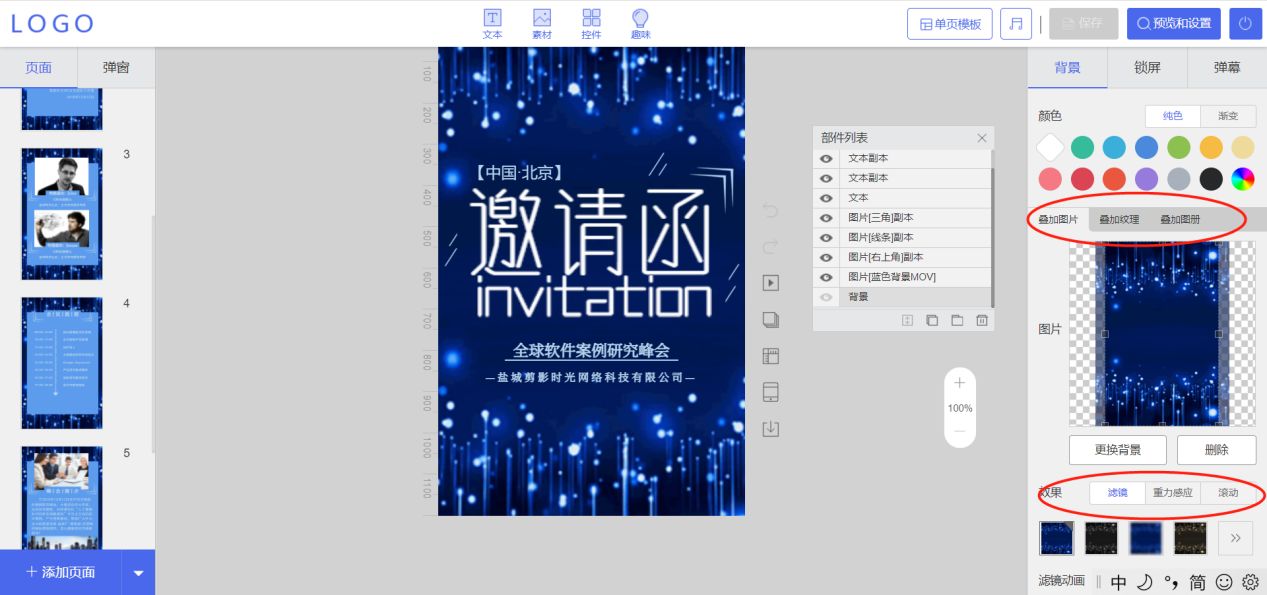Click the grid layout icon beside canvas
This screenshot has height=595, width=1267.
tap(770, 356)
